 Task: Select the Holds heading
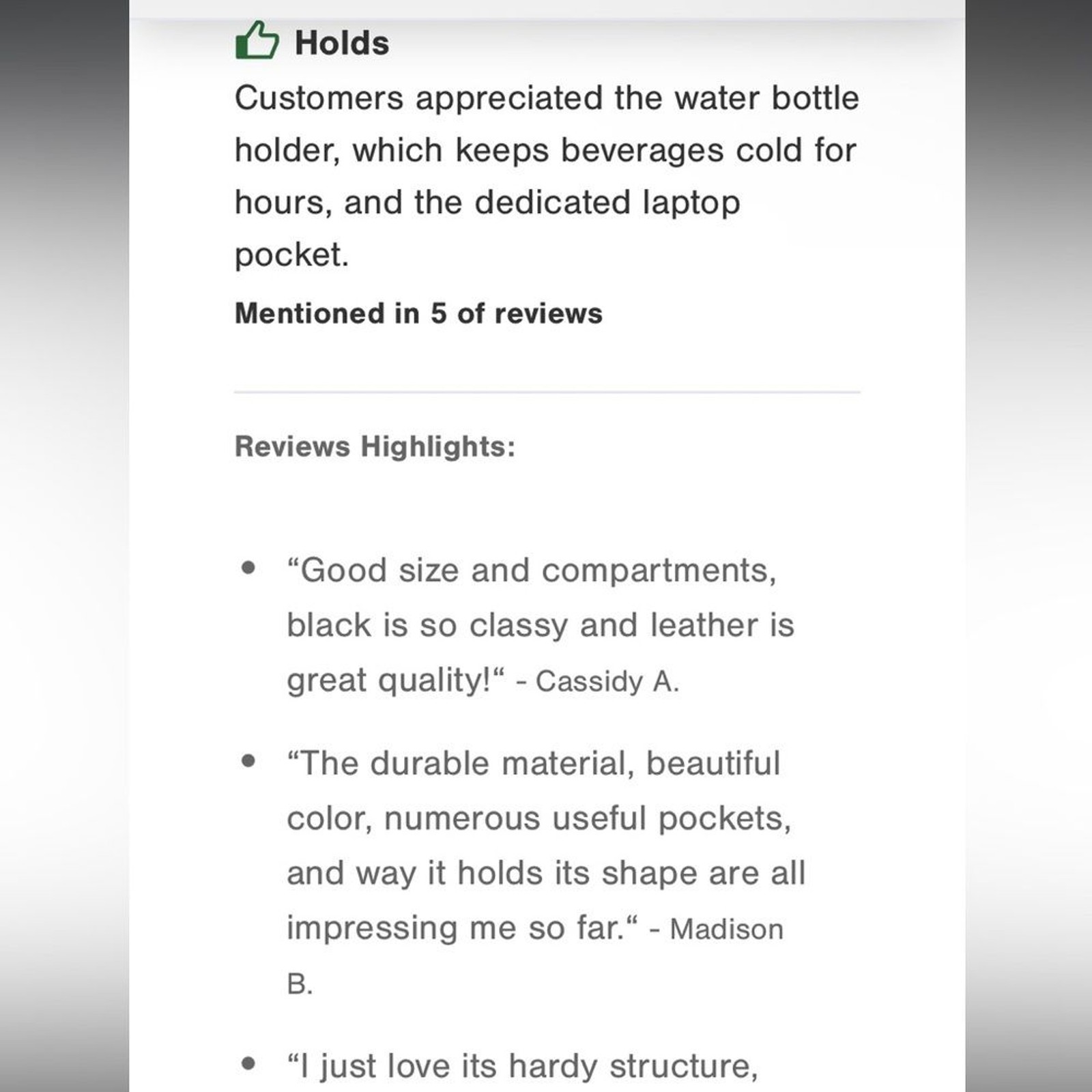click(342, 43)
